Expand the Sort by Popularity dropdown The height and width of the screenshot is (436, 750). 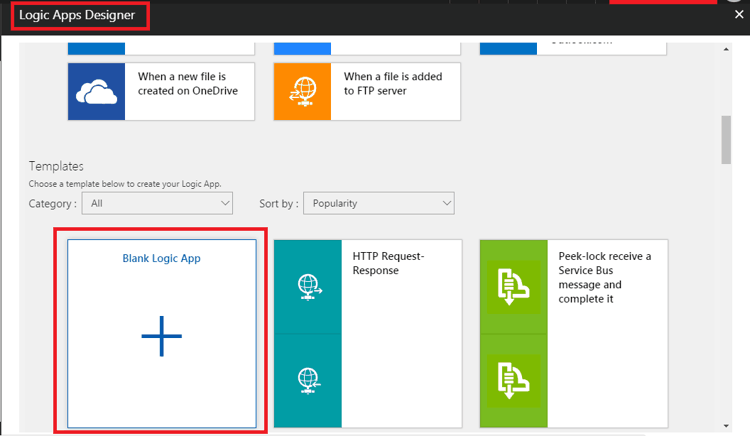coord(378,203)
